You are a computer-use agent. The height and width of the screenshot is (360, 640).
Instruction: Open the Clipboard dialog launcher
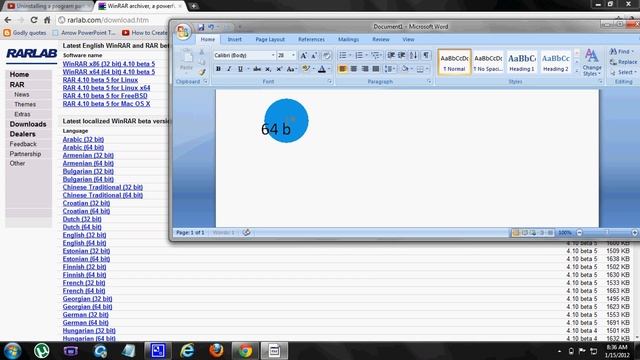(x=205, y=82)
